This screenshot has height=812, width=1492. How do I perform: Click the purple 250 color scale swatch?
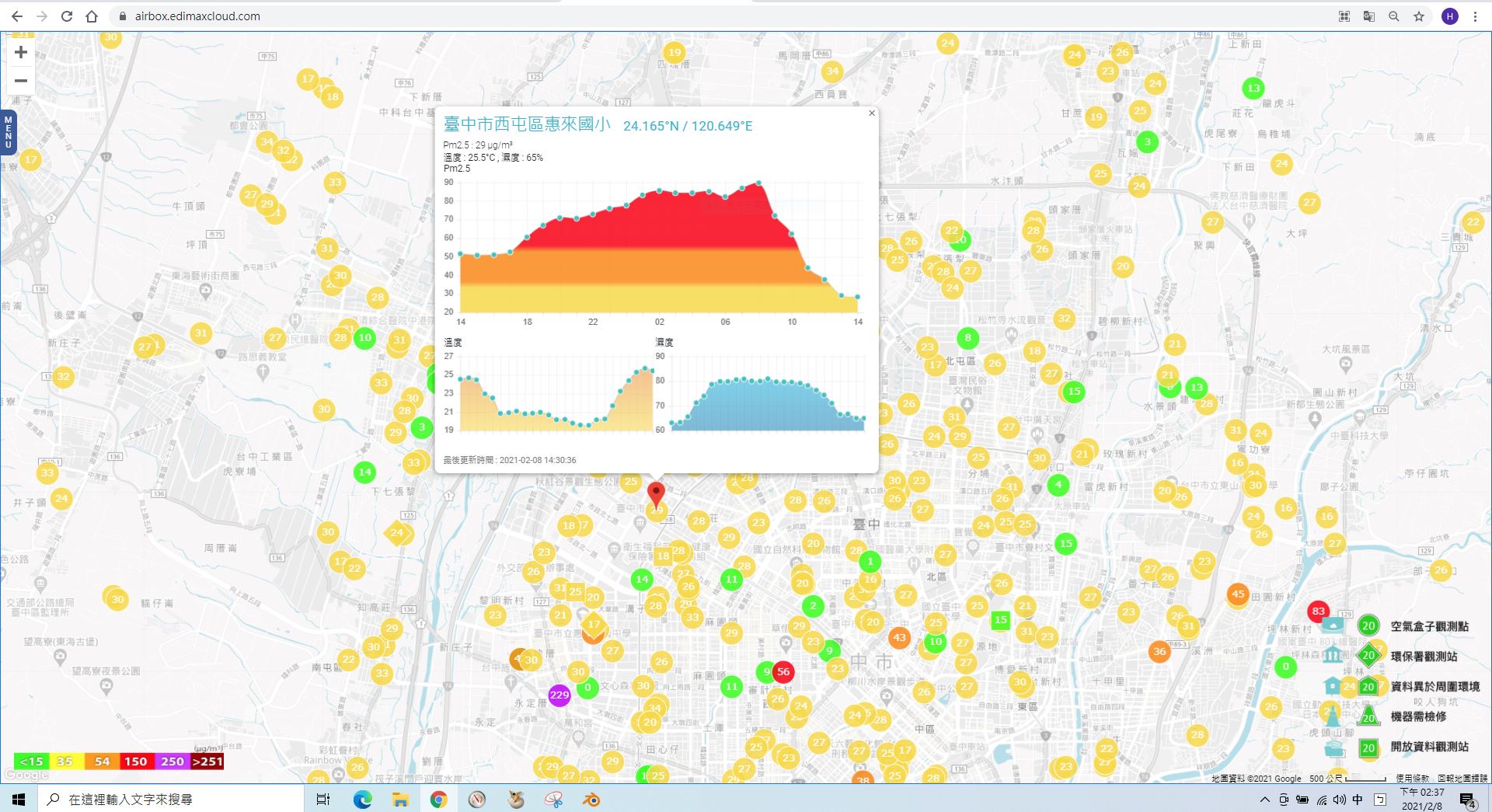point(171,761)
